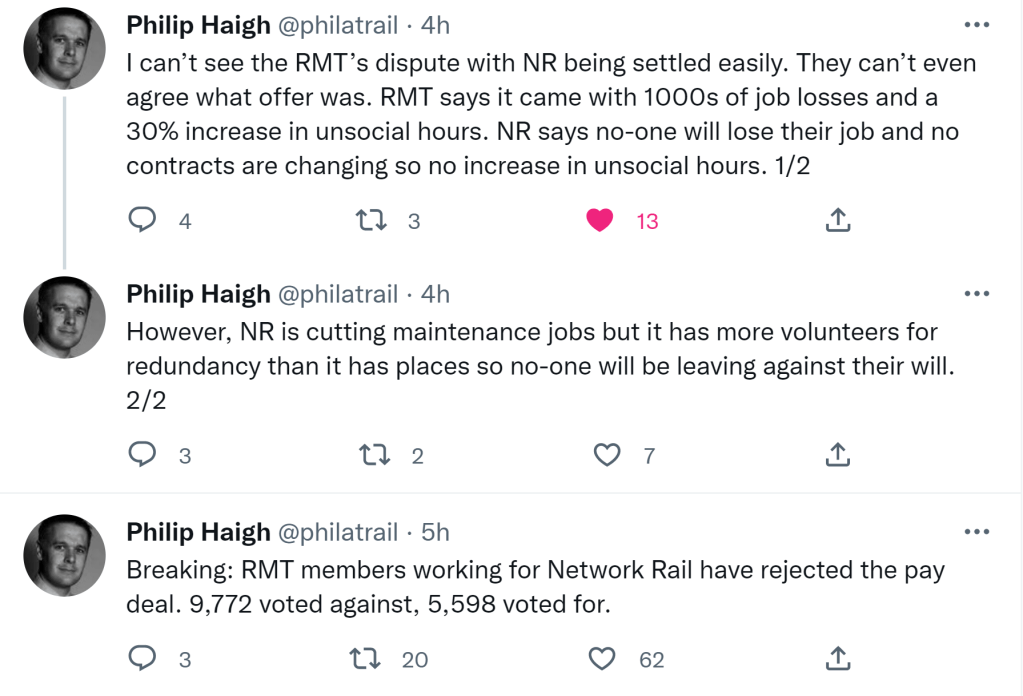Reply to the Breaking pay deal tweet

[x=143, y=659]
